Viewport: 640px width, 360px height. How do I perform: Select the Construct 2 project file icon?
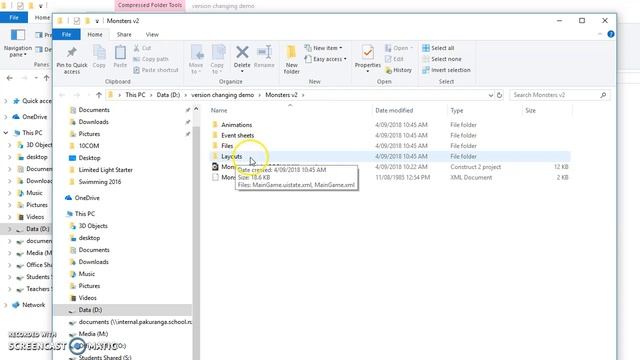point(215,167)
